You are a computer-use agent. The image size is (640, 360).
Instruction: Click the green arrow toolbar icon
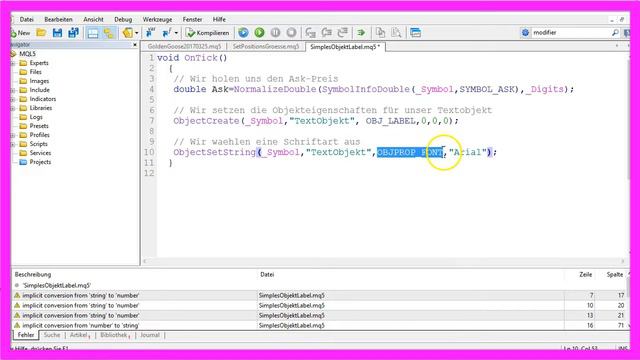[x=361, y=33]
